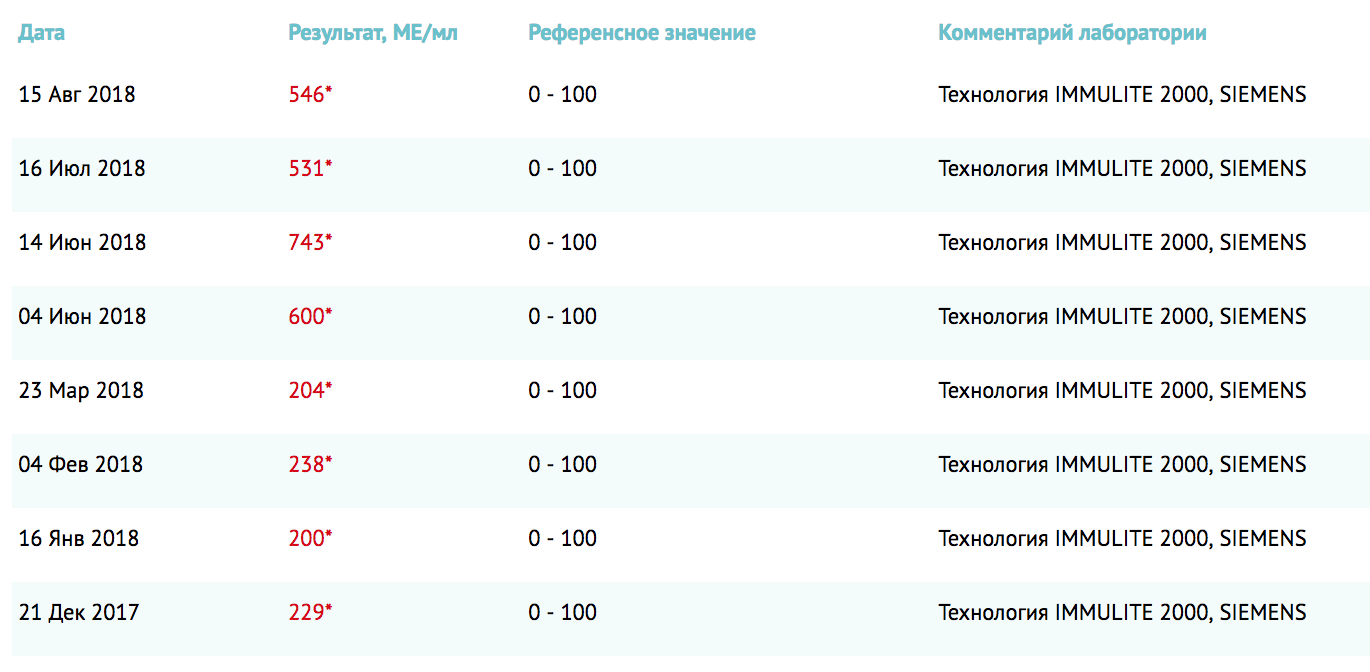Click the red result value 204
Viewport: 1370px width, 672px height.
point(307,391)
